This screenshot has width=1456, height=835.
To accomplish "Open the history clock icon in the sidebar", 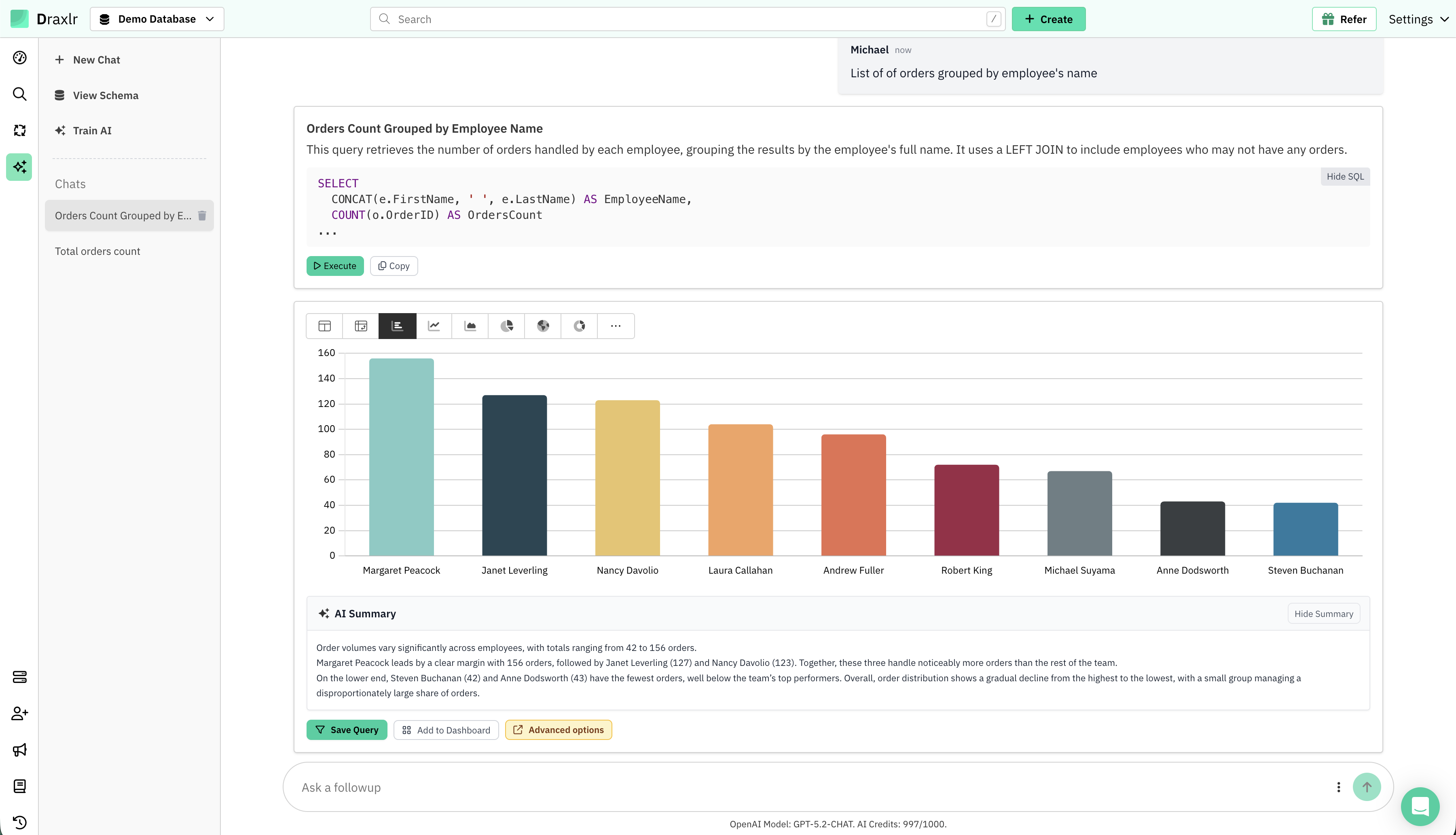I will [x=19, y=822].
